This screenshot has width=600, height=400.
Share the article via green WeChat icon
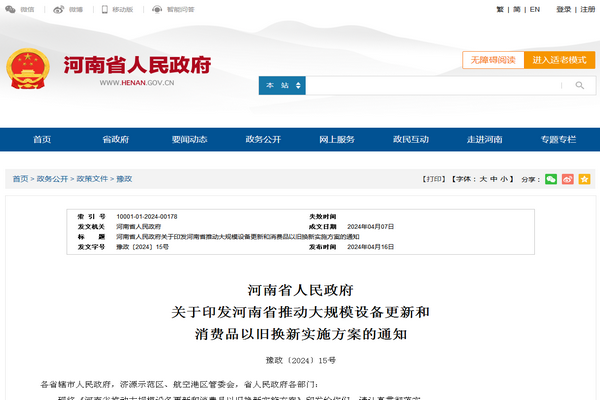[x=550, y=179]
